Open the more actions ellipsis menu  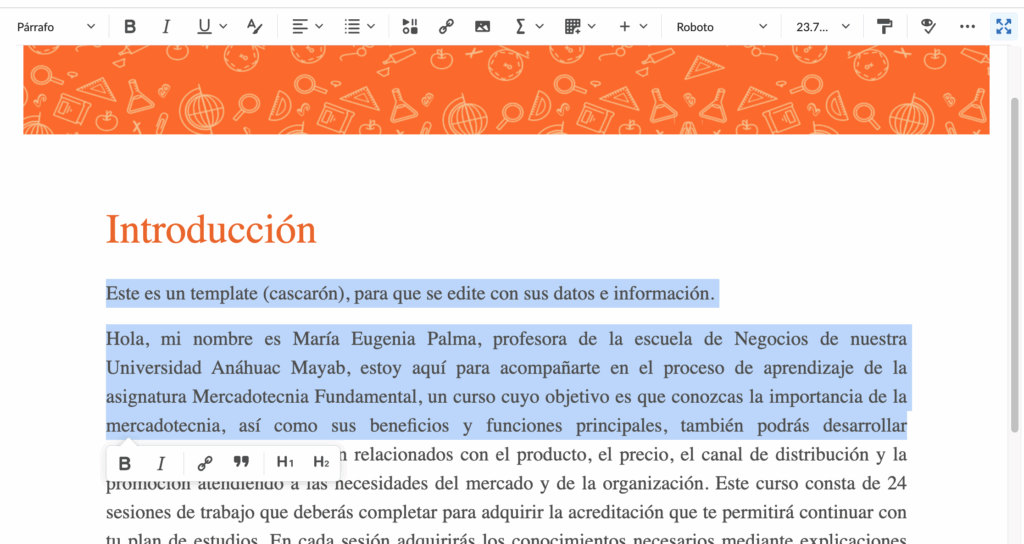point(967,27)
